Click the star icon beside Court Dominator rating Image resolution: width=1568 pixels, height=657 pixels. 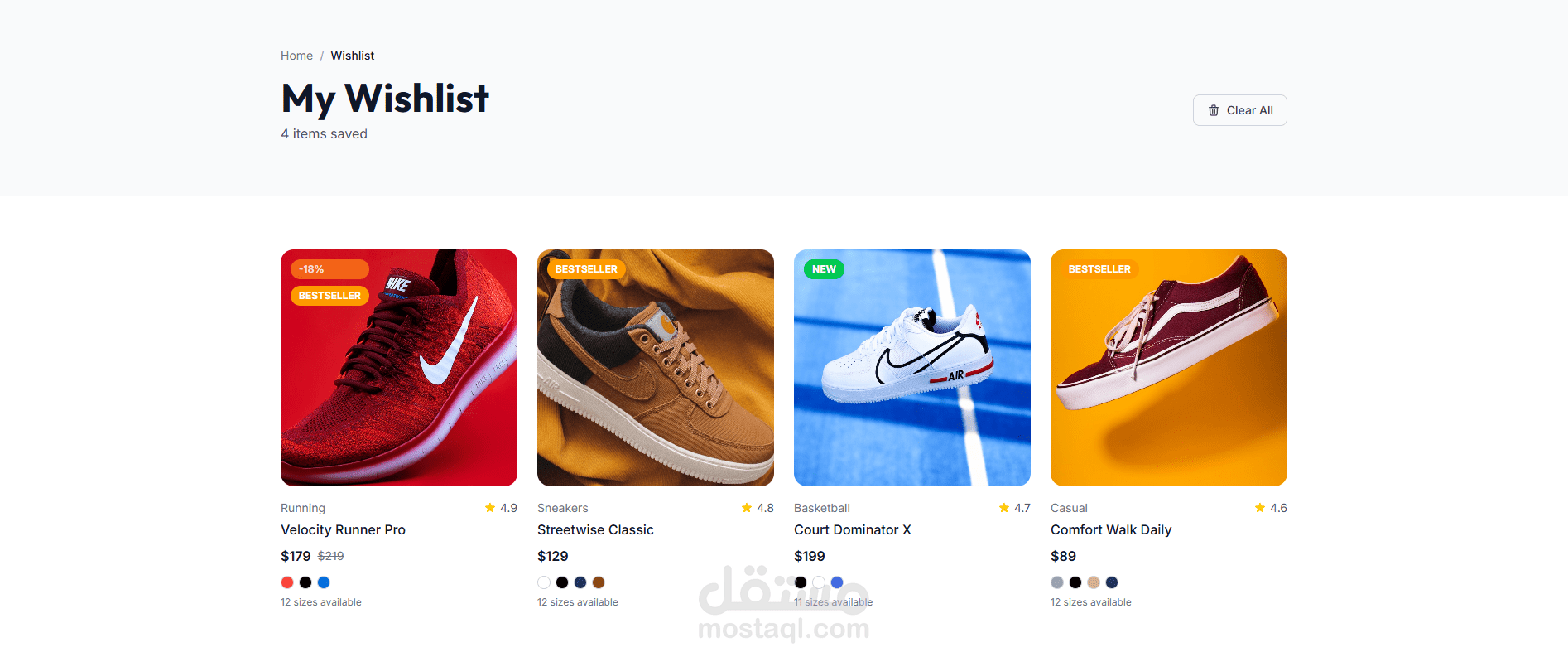[x=1004, y=508]
